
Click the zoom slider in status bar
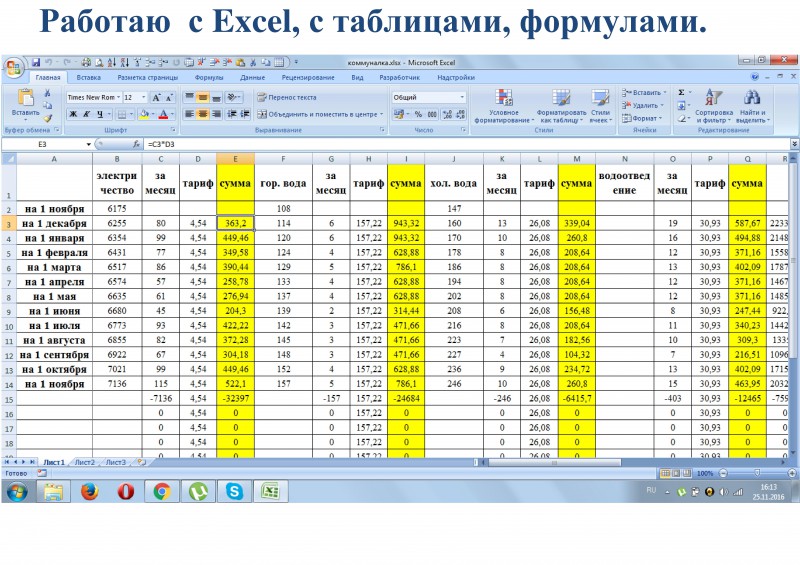[x=757, y=474]
